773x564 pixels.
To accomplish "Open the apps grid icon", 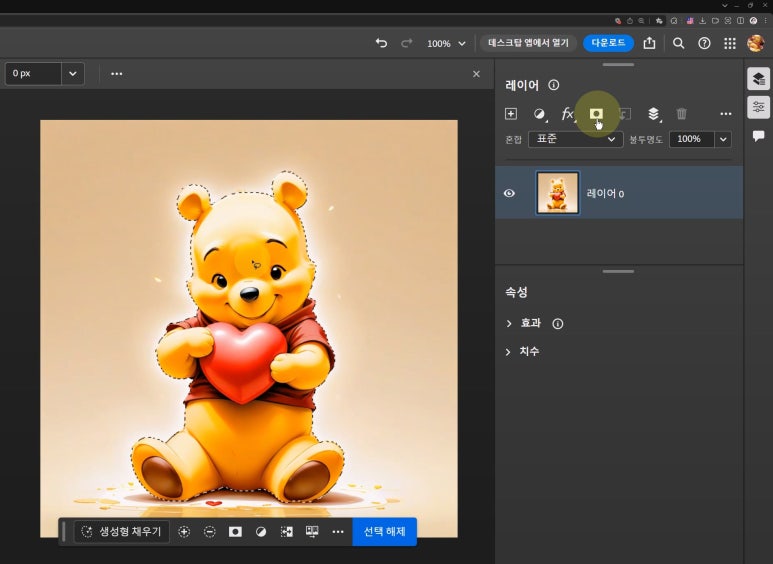I will click(730, 43).
